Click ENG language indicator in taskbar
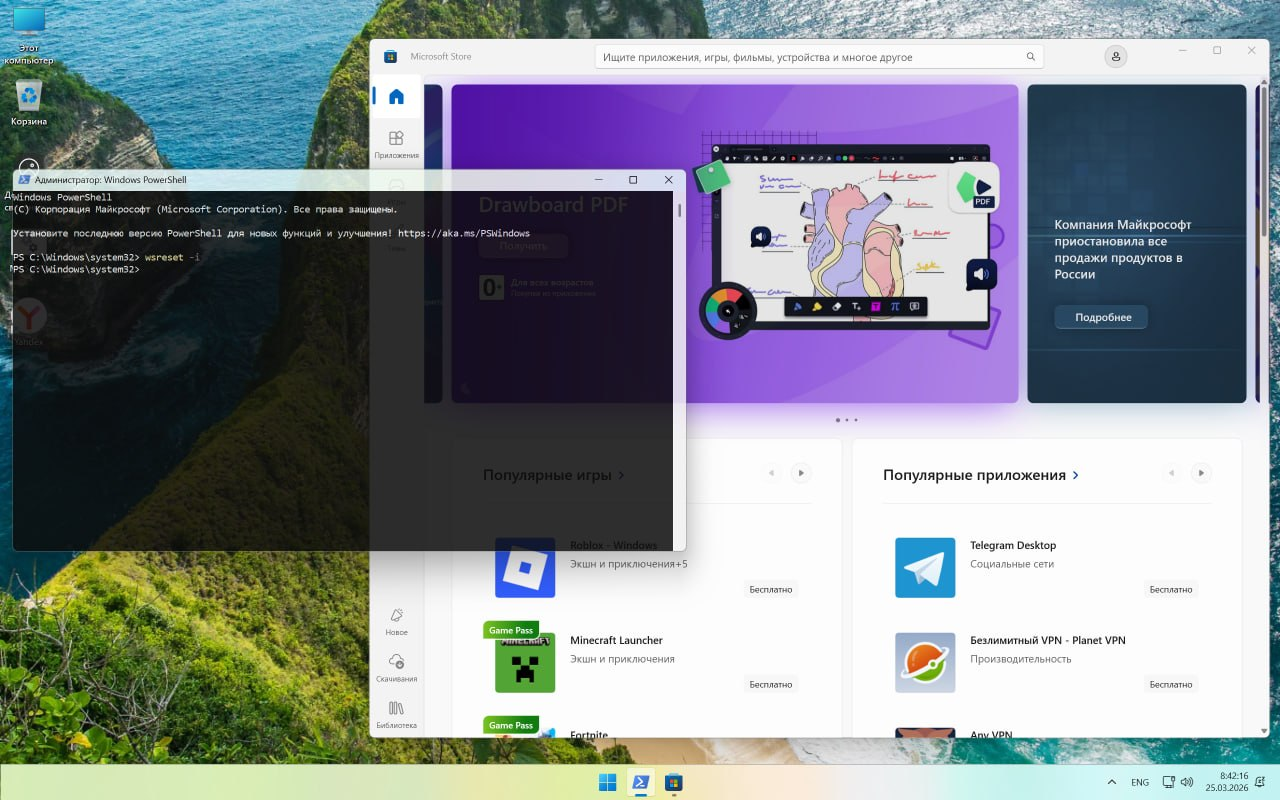The height and width of the screenshot is (800, 1280). coord(1140,782)
